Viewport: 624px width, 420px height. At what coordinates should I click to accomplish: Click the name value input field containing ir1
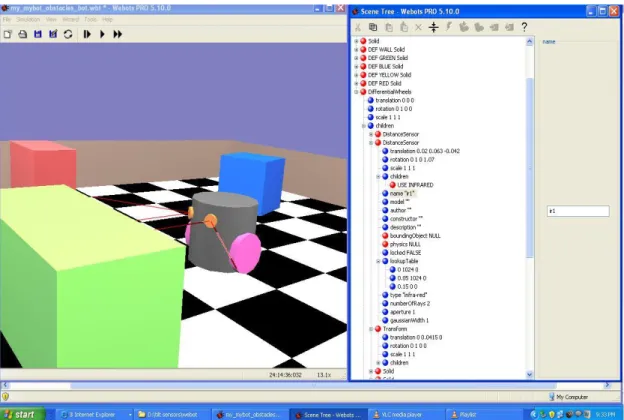click(578, 211)
